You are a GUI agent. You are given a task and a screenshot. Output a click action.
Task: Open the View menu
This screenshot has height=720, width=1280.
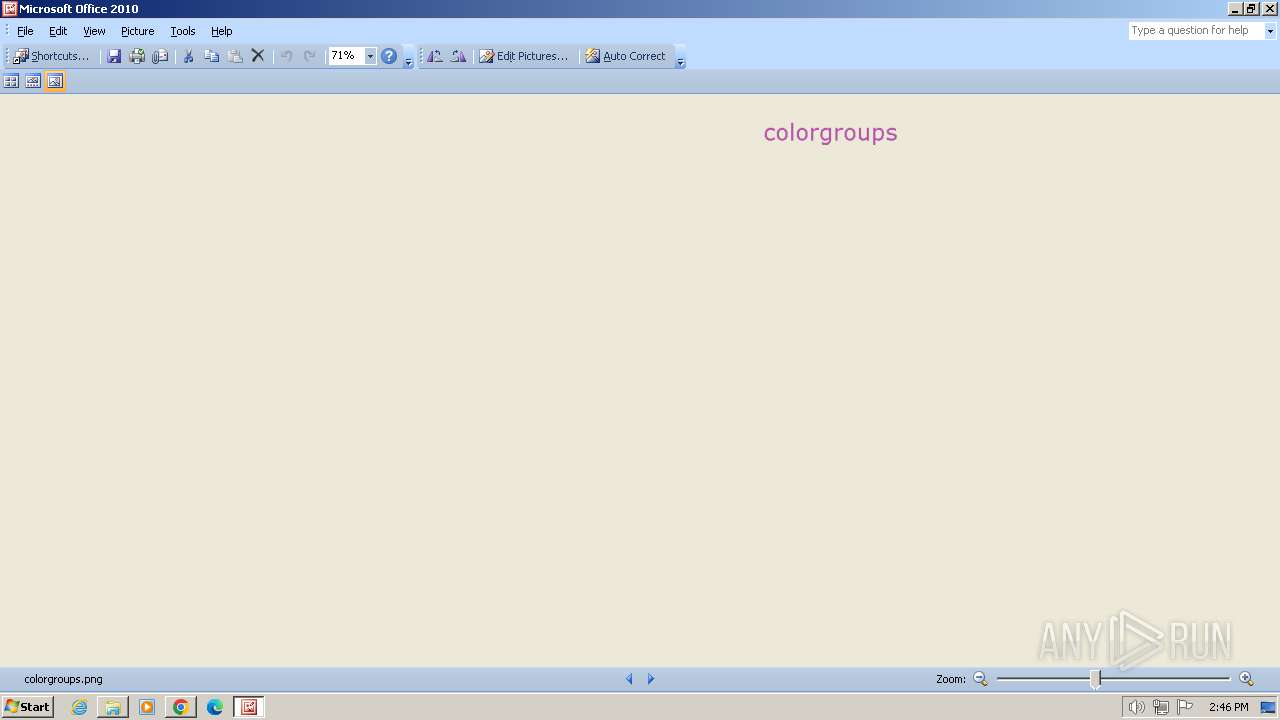pos(94,31)
